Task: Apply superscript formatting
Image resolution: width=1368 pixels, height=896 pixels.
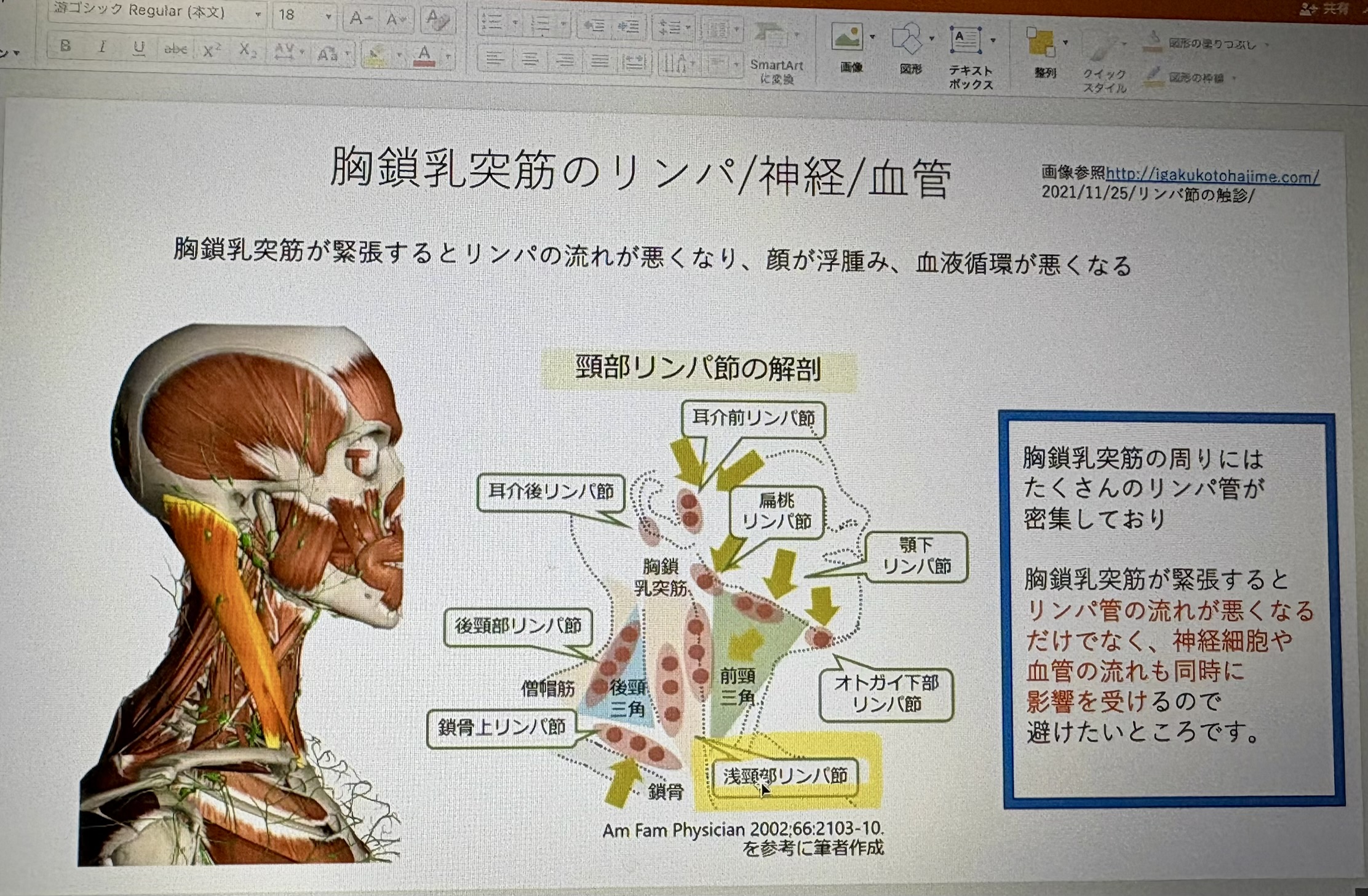Action: [211, 50]
